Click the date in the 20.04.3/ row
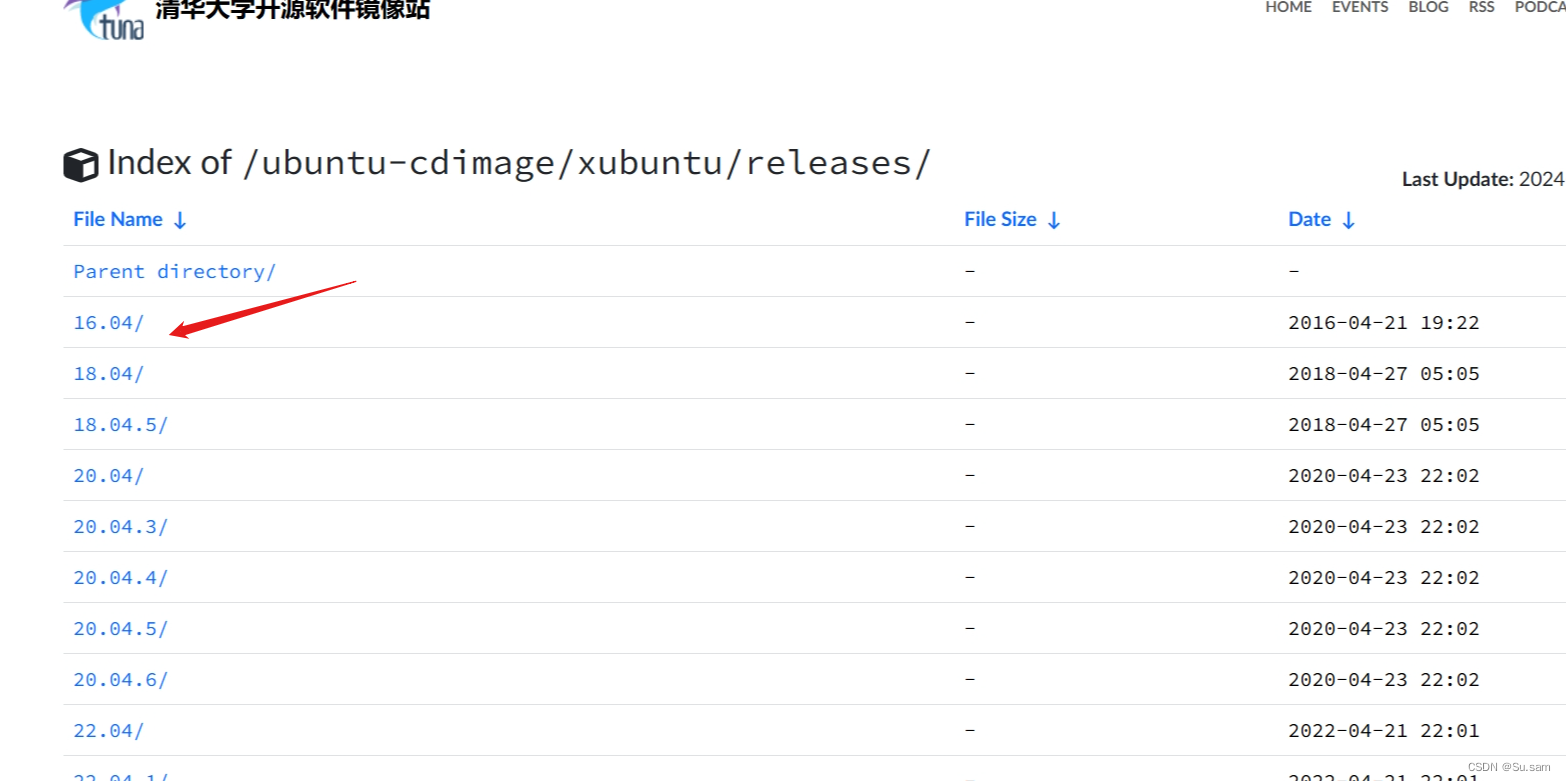The width and height of the screenshot is (1566, 781). tap(1384, 527)
